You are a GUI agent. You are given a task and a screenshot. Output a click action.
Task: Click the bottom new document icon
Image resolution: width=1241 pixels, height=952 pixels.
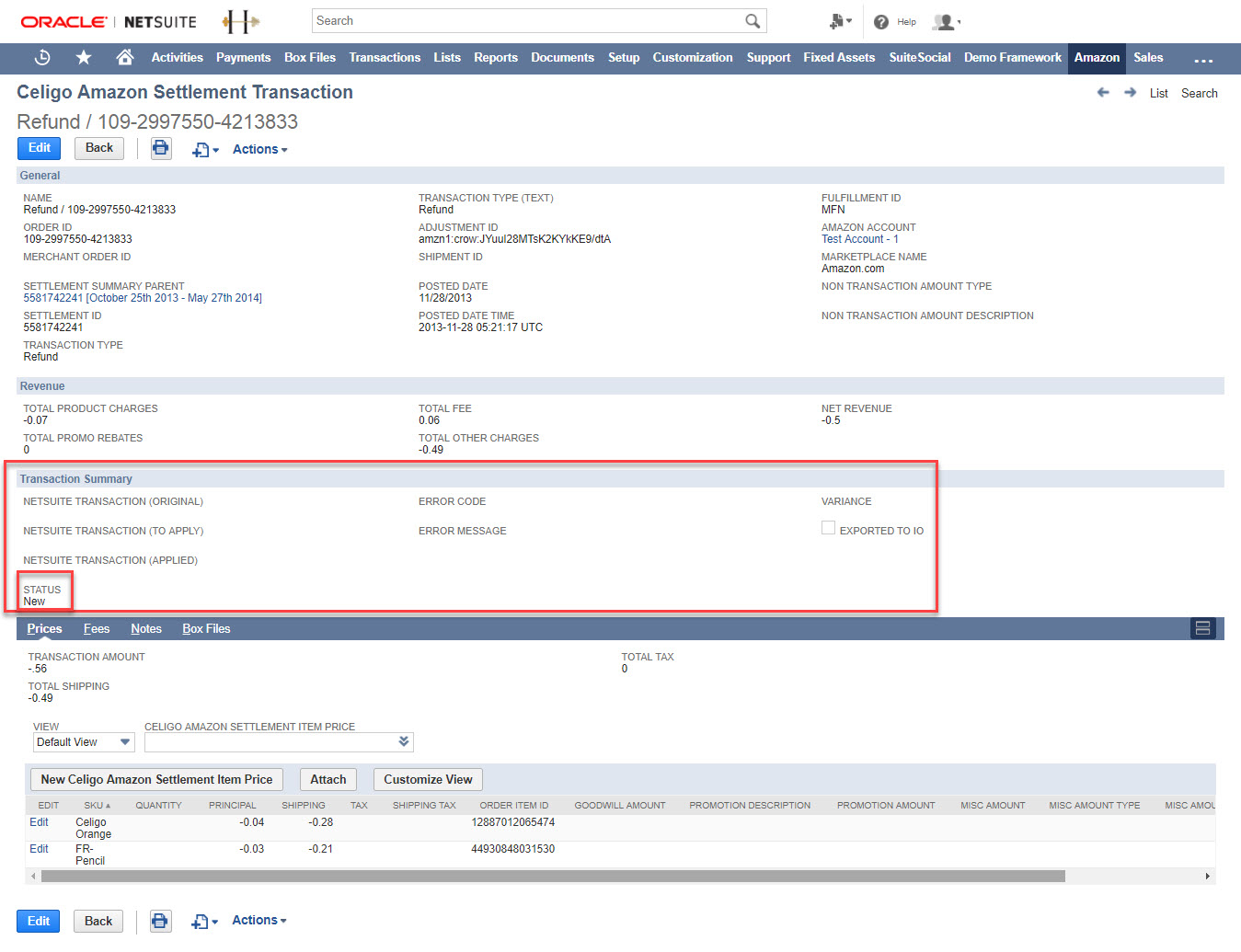203,922
